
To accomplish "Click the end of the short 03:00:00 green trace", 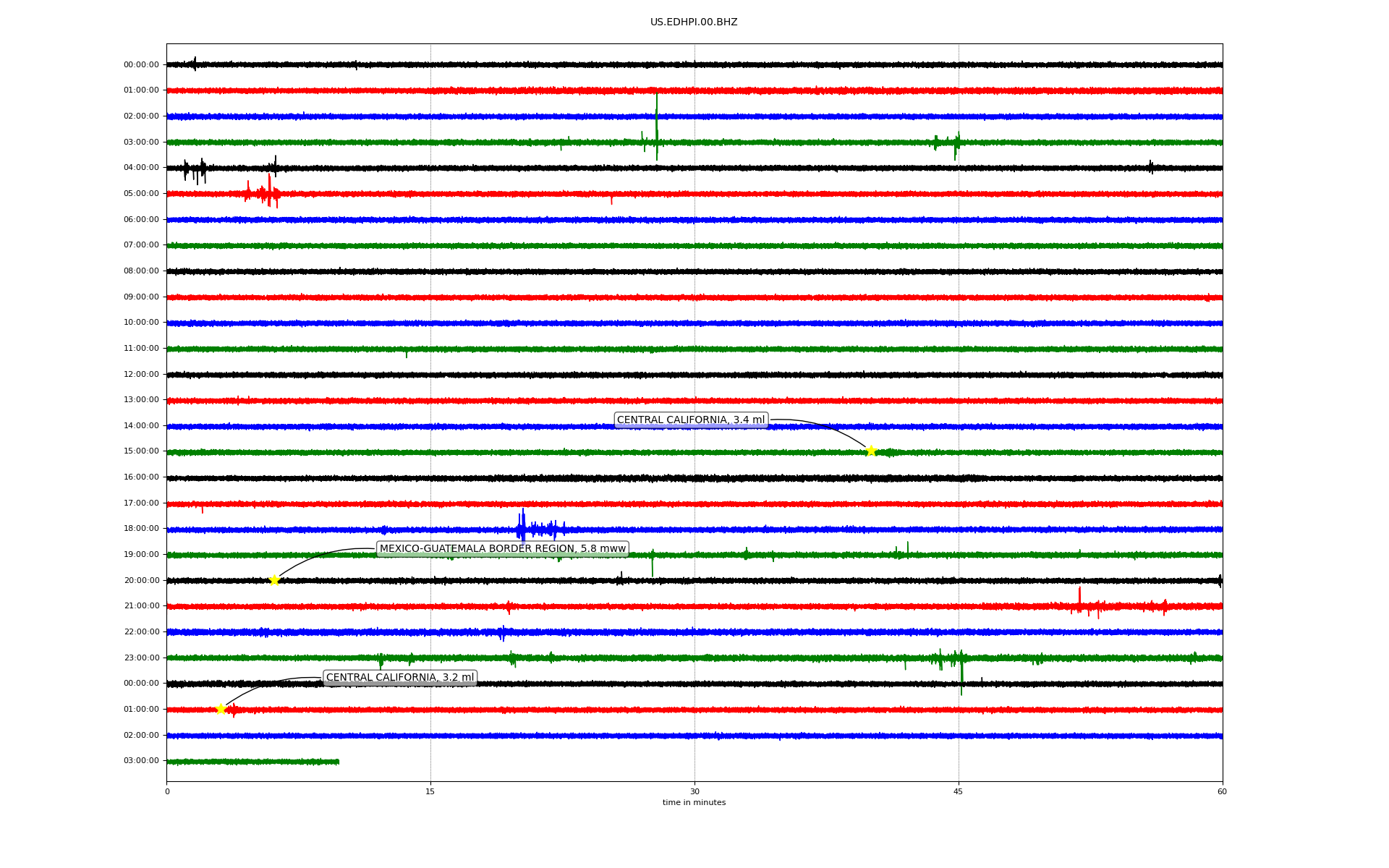I will (x=338, y=761).
